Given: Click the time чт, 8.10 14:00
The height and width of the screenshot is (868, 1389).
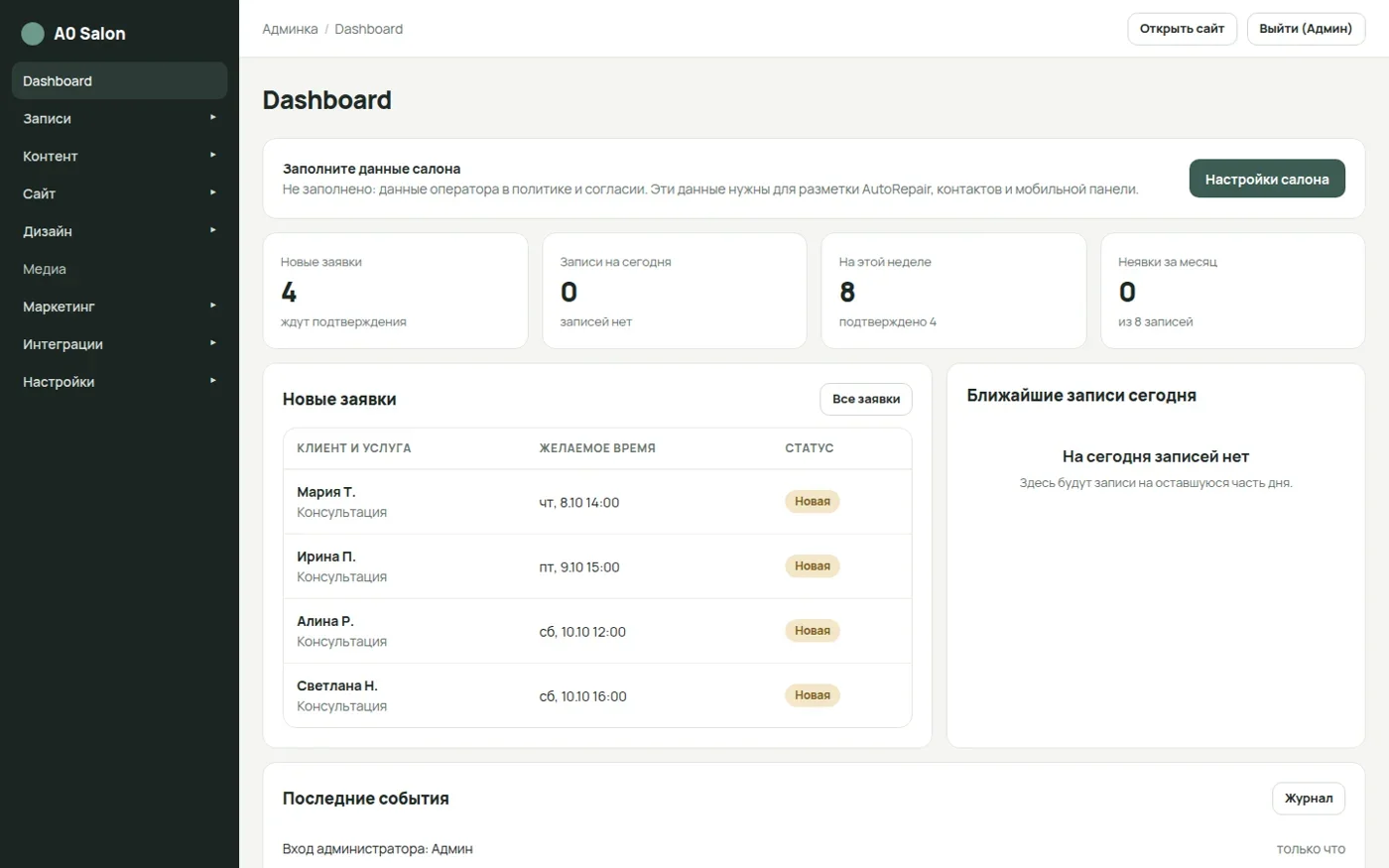Looking at the screenshot, I should click(x=579, y=503).
